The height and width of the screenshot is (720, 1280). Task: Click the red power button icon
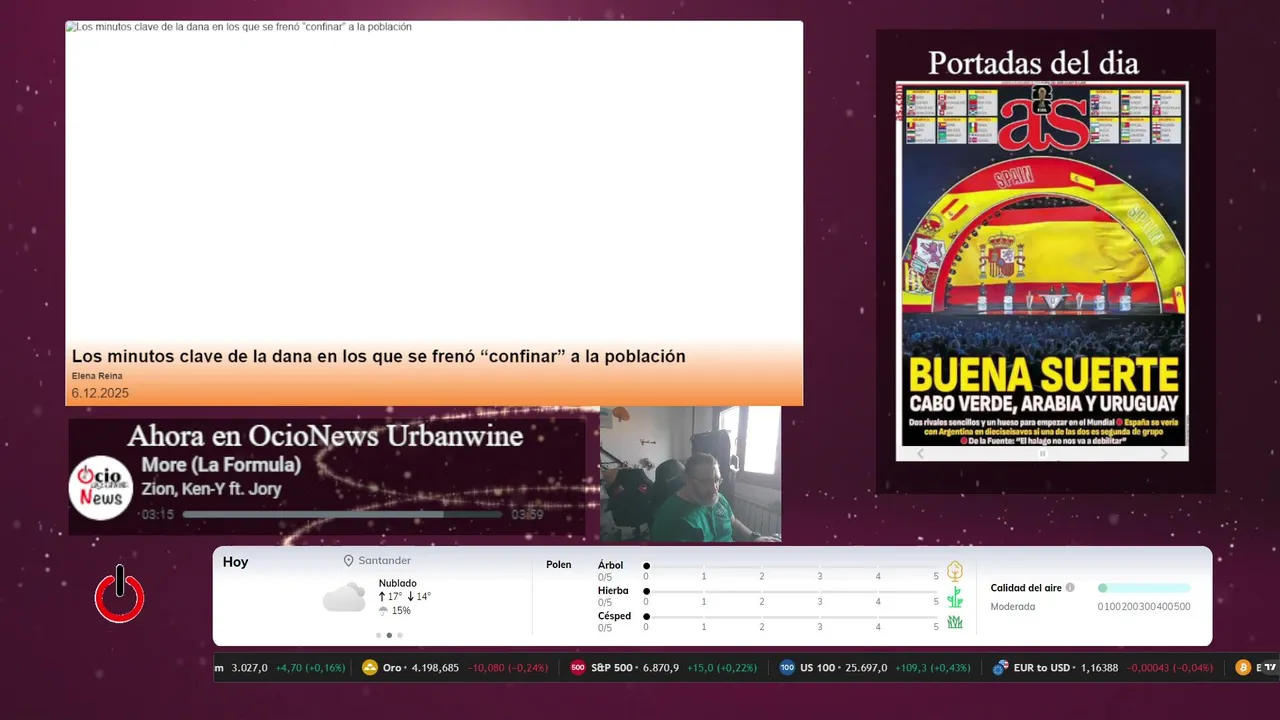(x=120, y=595)
